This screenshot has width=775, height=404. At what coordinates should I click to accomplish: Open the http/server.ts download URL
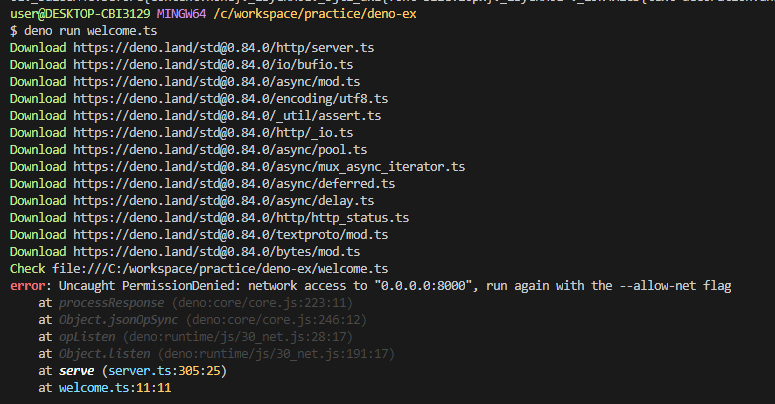223,47
